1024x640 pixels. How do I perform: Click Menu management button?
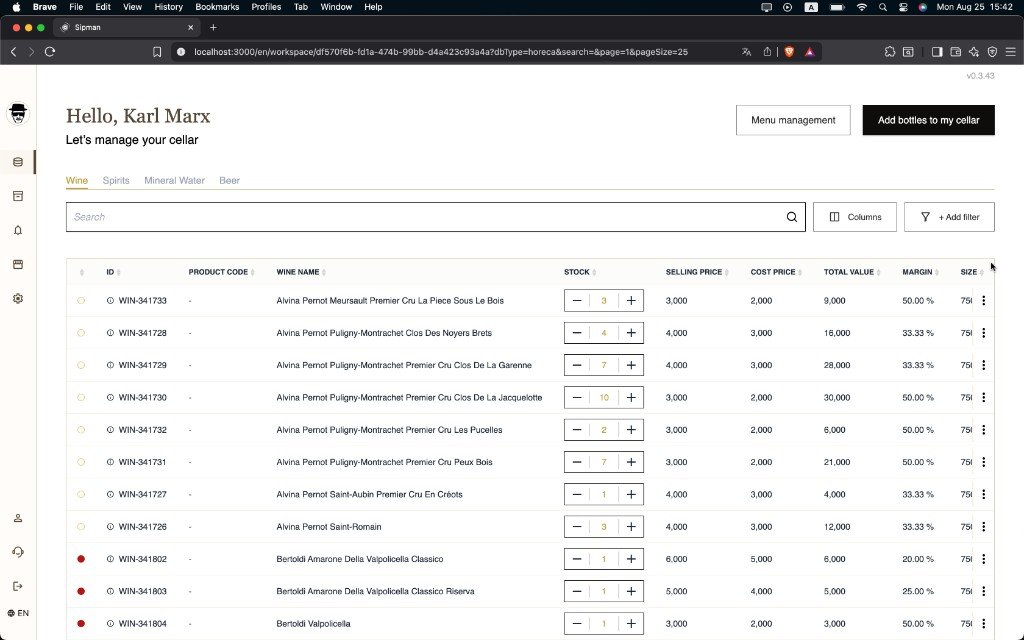click(x=793, y=120)
